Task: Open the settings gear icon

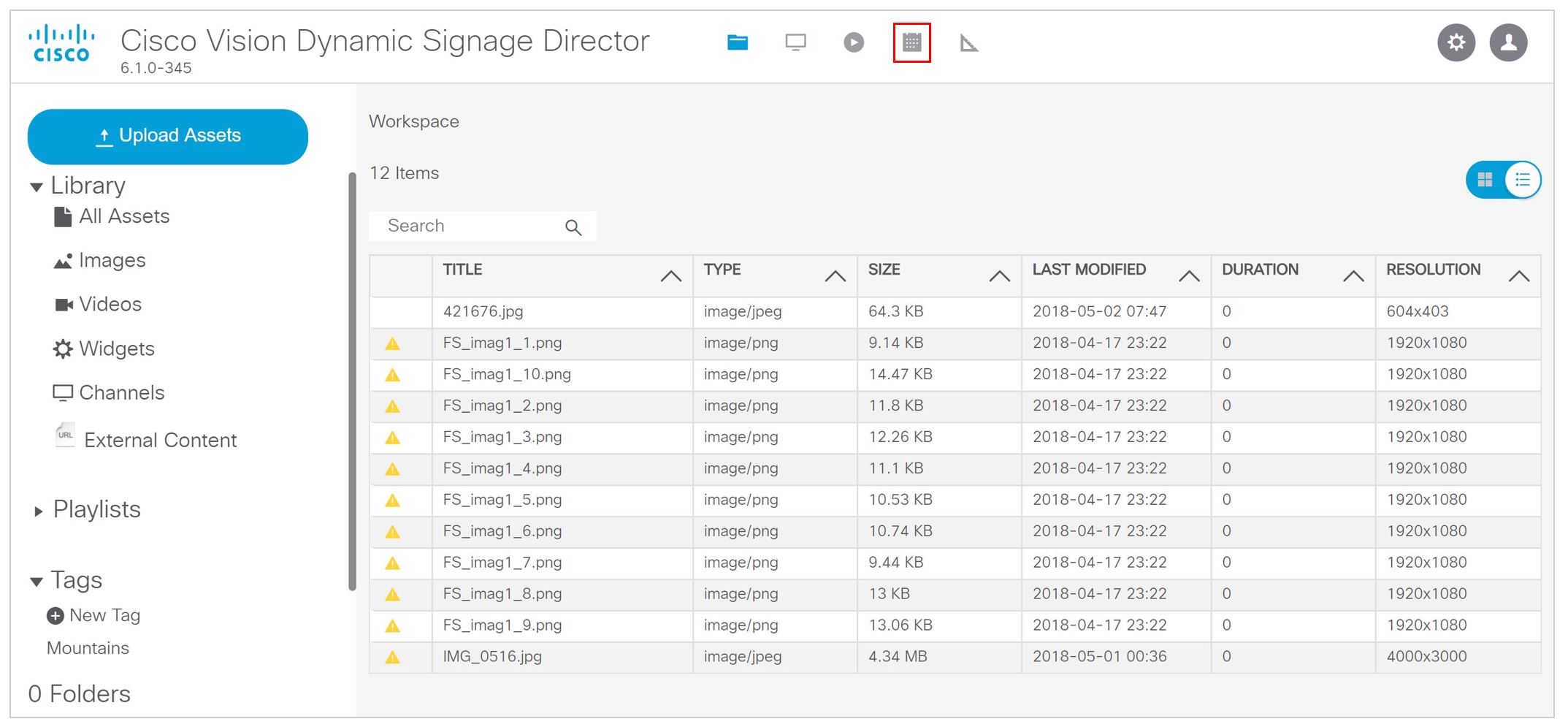Action: coord(1456,42)
